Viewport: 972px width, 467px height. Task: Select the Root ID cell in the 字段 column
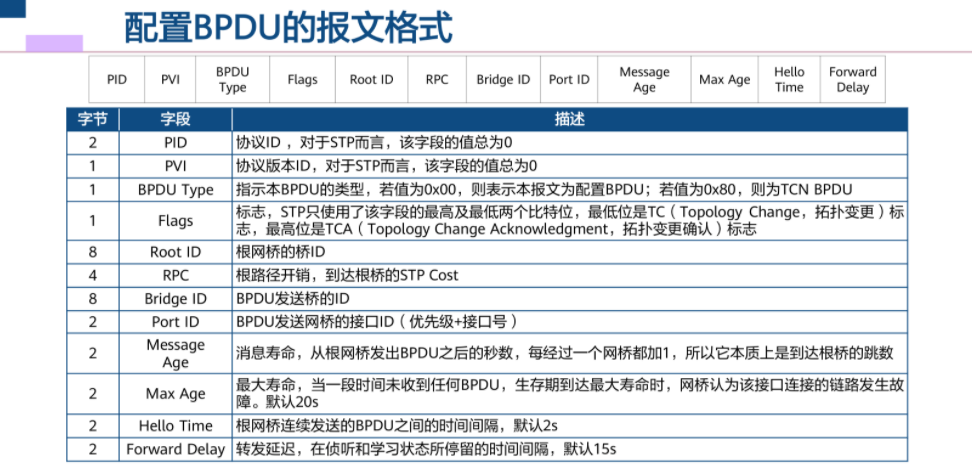pos(175,252)
